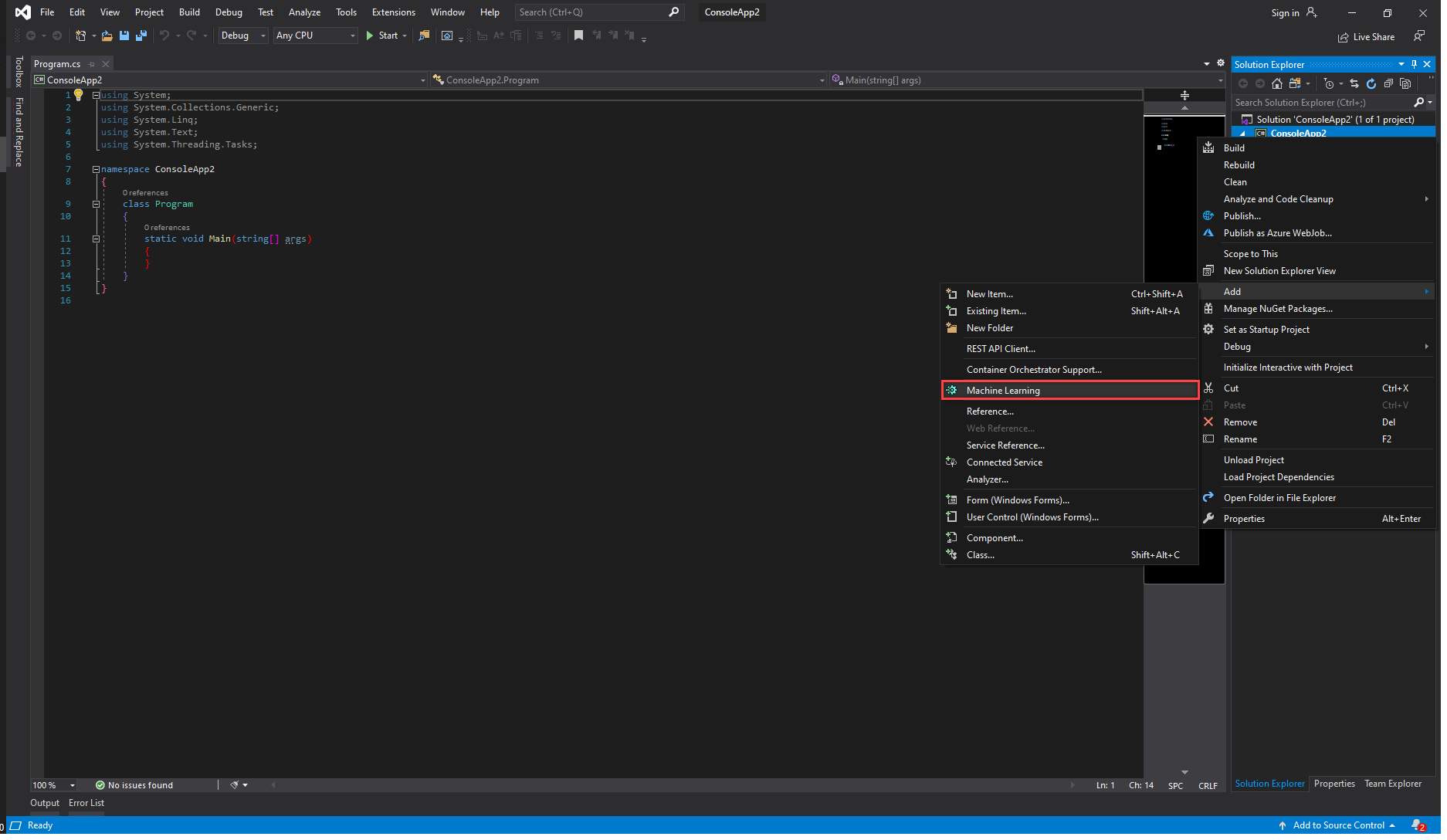1447x840 pixels.
Task: Click Show All Files icon
Action: pyautogui.click(x=1405, y=83)
